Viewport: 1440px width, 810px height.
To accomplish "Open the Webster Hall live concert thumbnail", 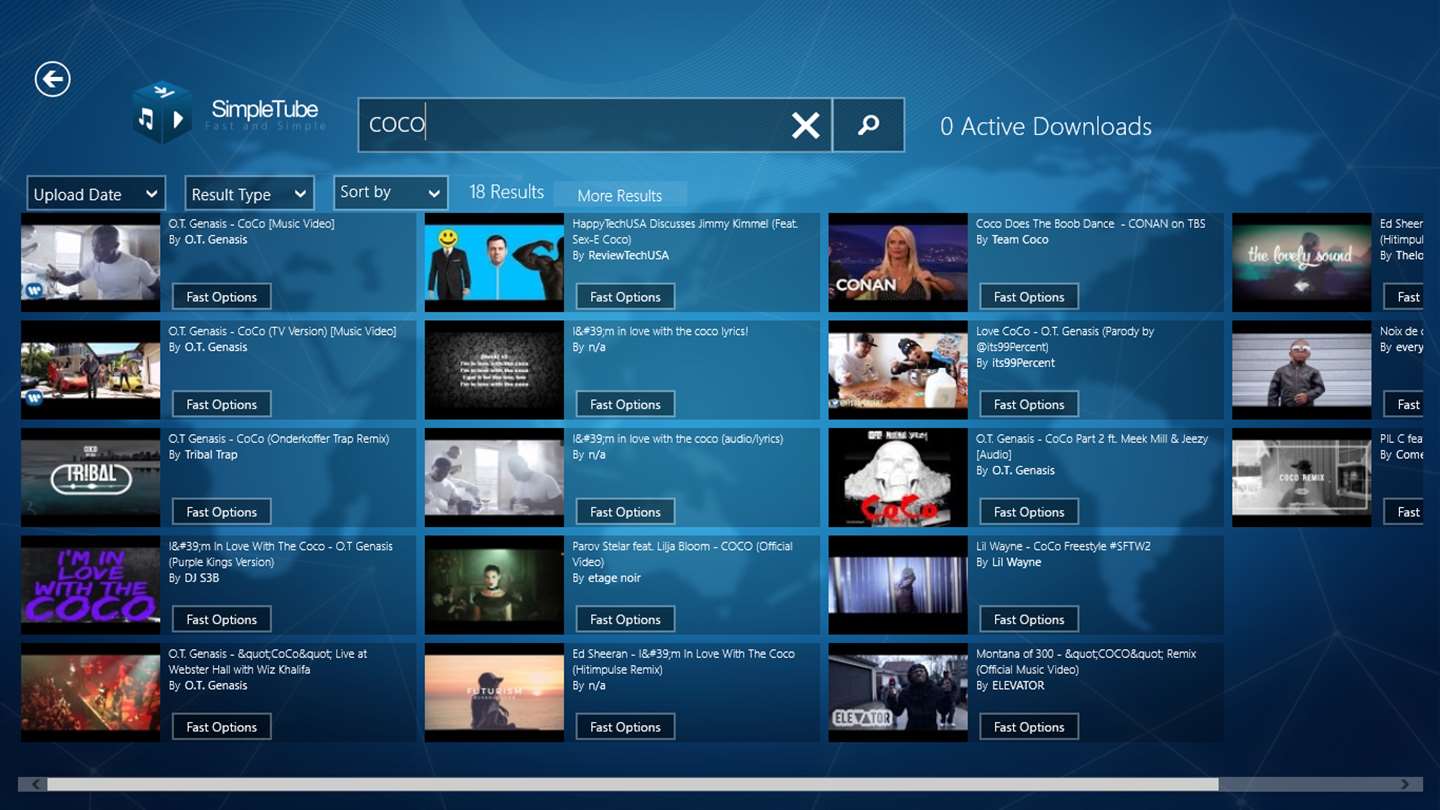I will 90,692.
